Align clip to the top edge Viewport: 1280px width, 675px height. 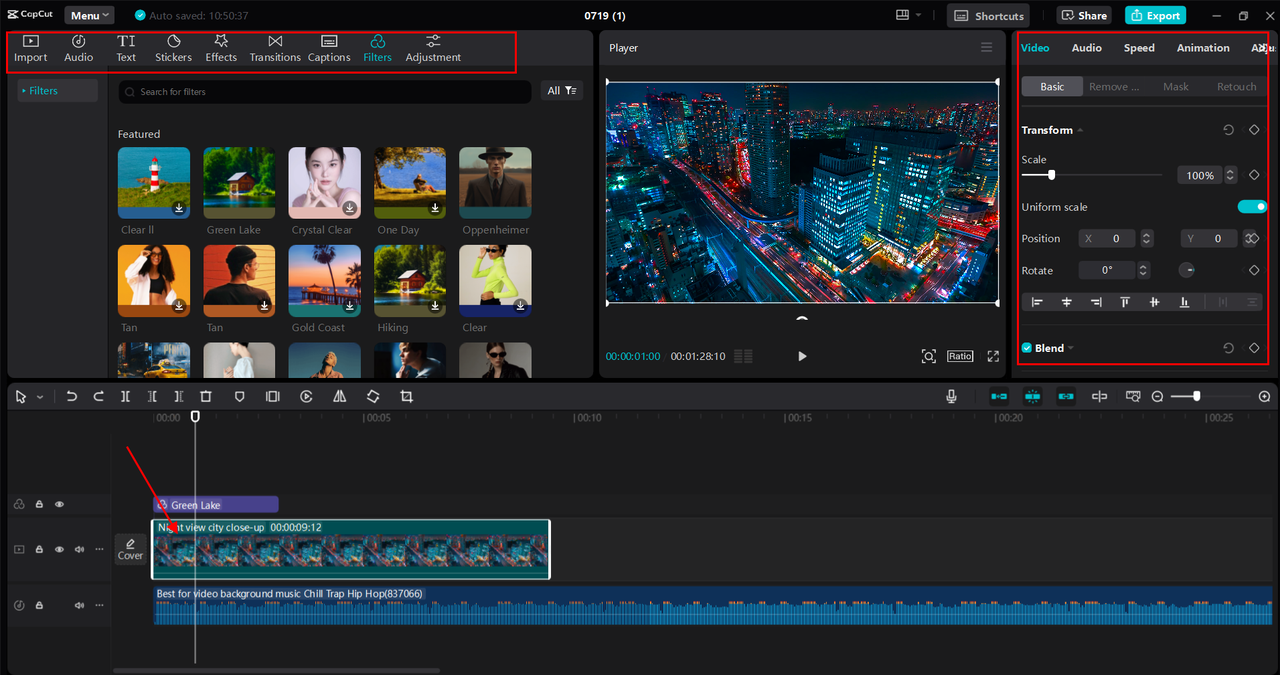1125,302
